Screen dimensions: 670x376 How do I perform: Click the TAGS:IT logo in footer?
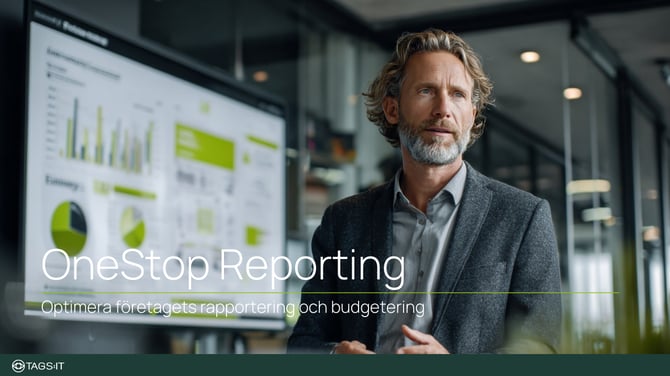(x=38, y=366)
